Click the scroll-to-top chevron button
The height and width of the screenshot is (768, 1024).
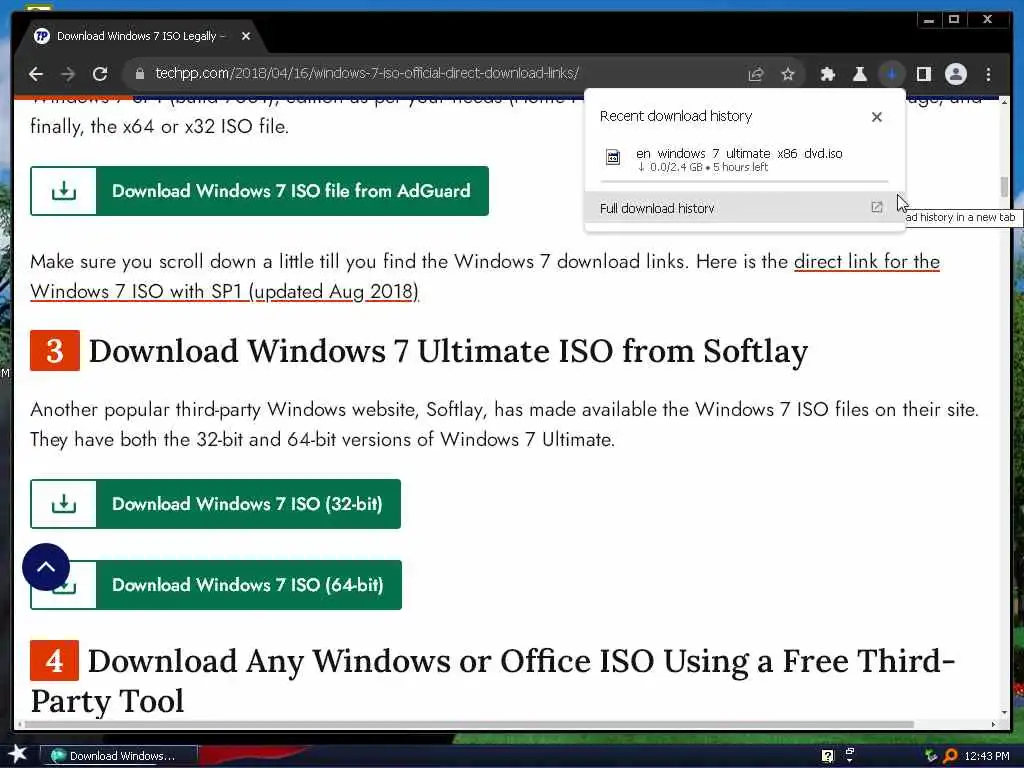(x=46, y=567)
